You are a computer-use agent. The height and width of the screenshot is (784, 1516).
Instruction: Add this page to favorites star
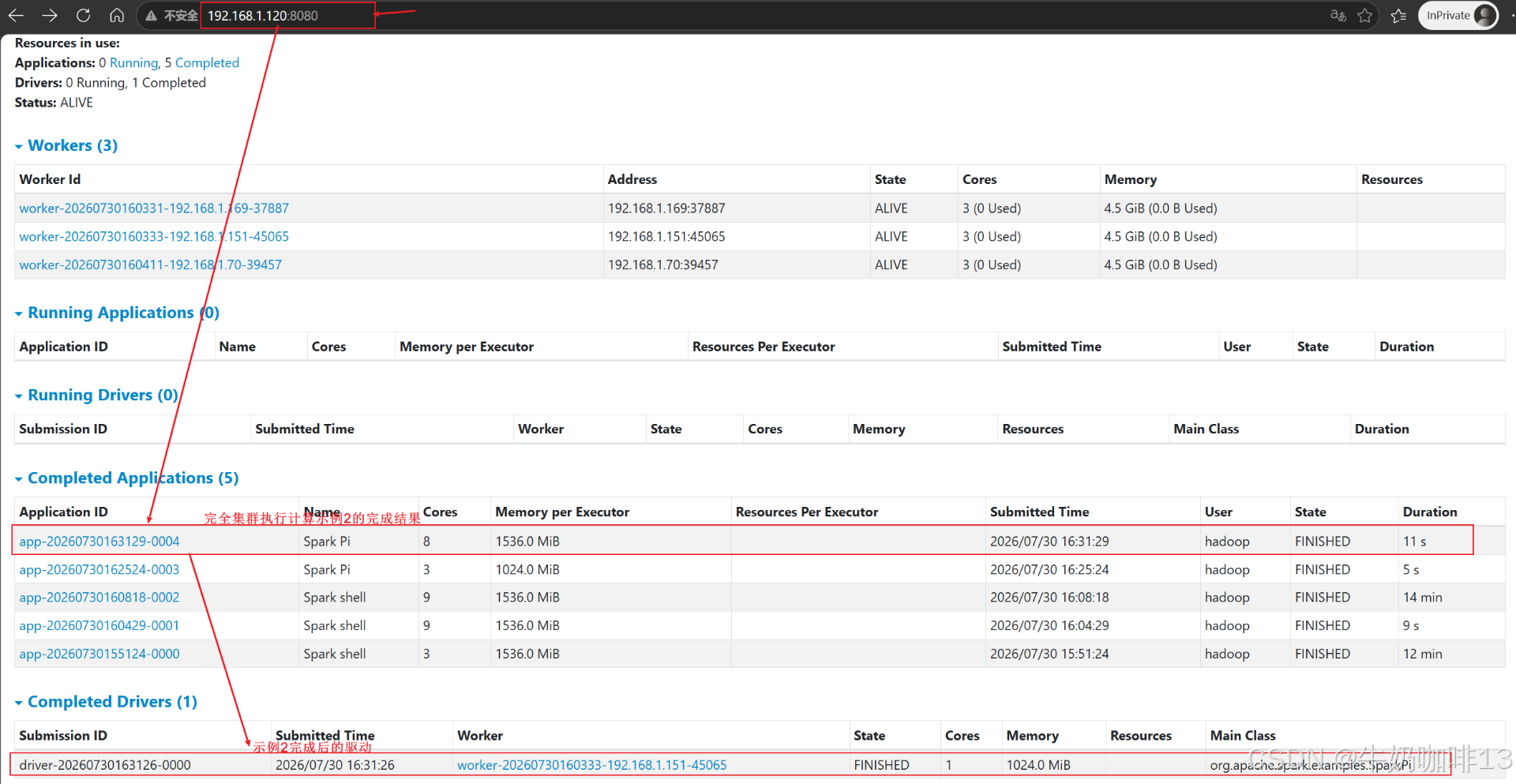1365,15
